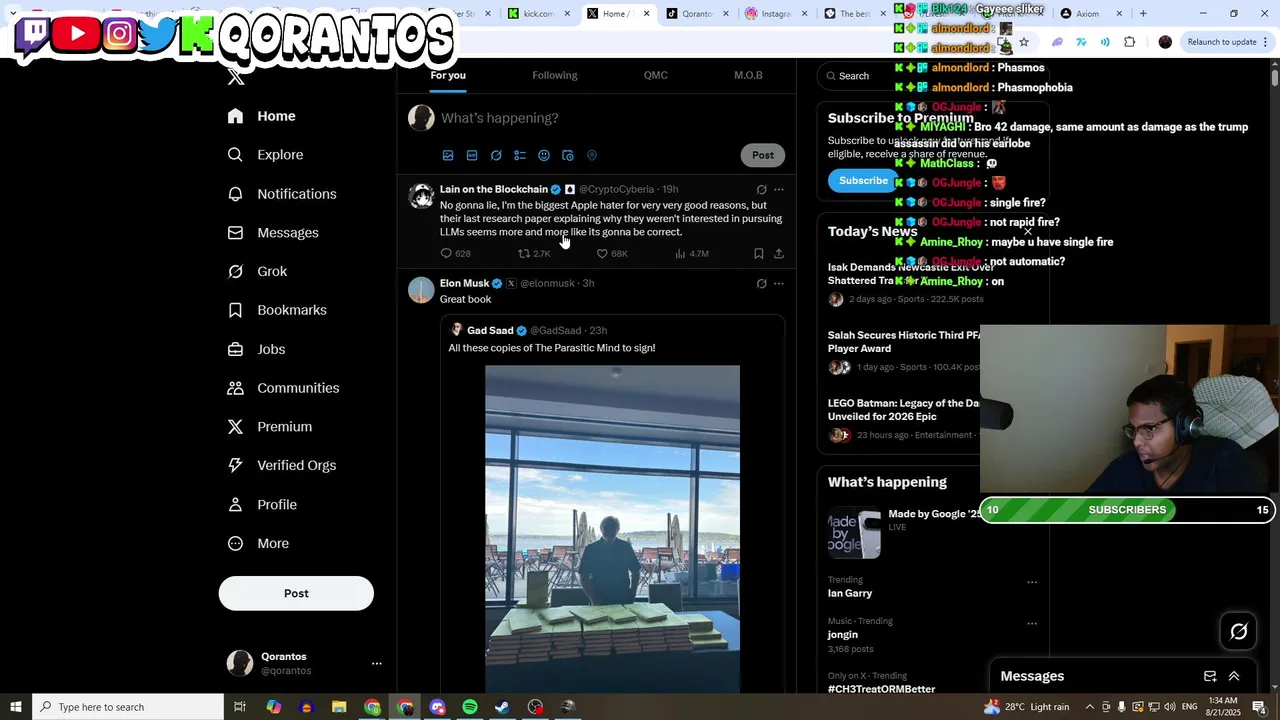
Task: Expand the Messages drawer
Action: coord(1234,676)
